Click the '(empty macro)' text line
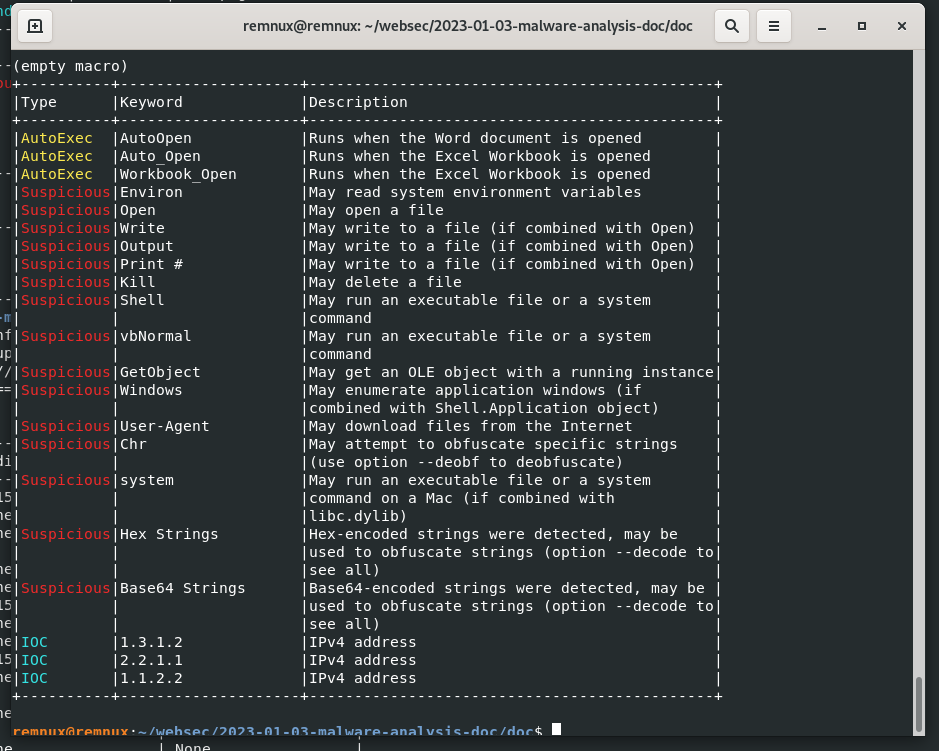The width and height of the screenshot is (939, 751). pyautogui.click(x=71, y=66)
